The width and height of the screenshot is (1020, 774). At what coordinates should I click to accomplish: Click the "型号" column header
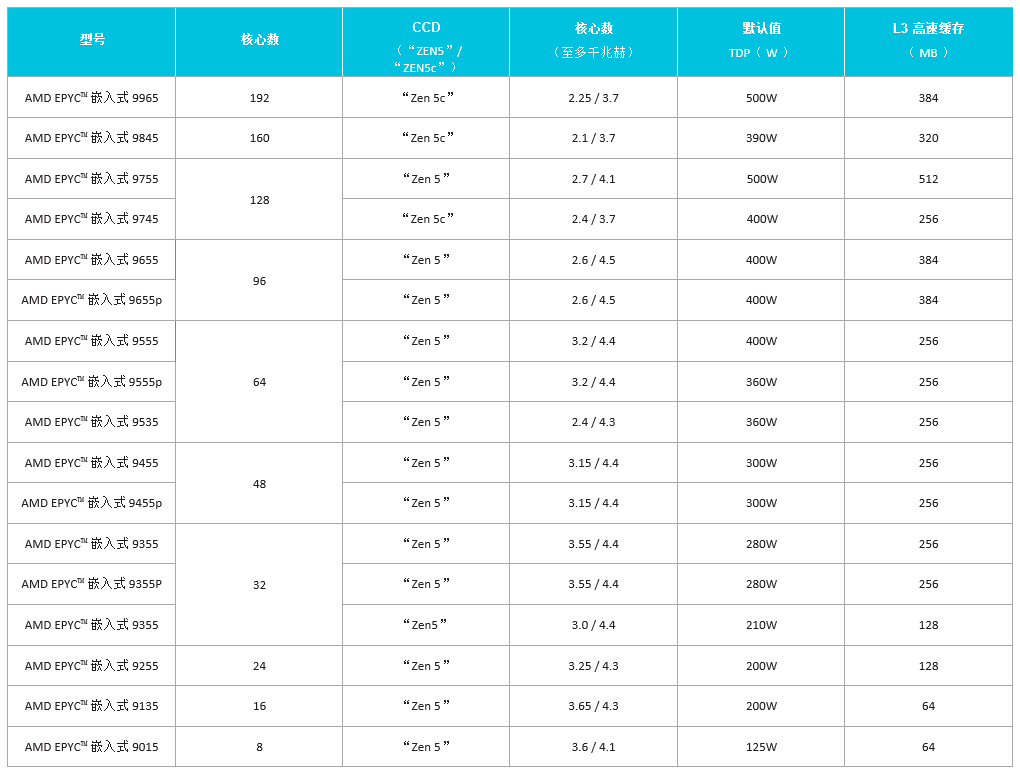(92, 40)
